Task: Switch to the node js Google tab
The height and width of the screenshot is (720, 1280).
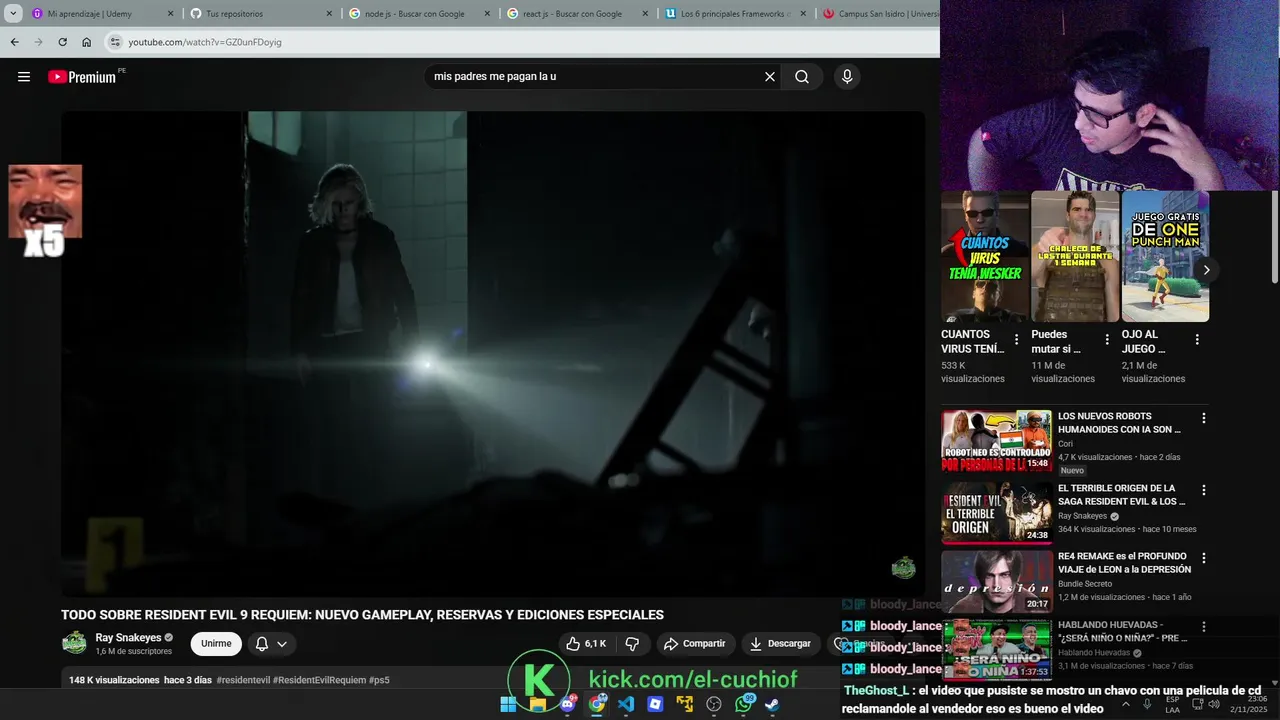Action: (419, 14)
